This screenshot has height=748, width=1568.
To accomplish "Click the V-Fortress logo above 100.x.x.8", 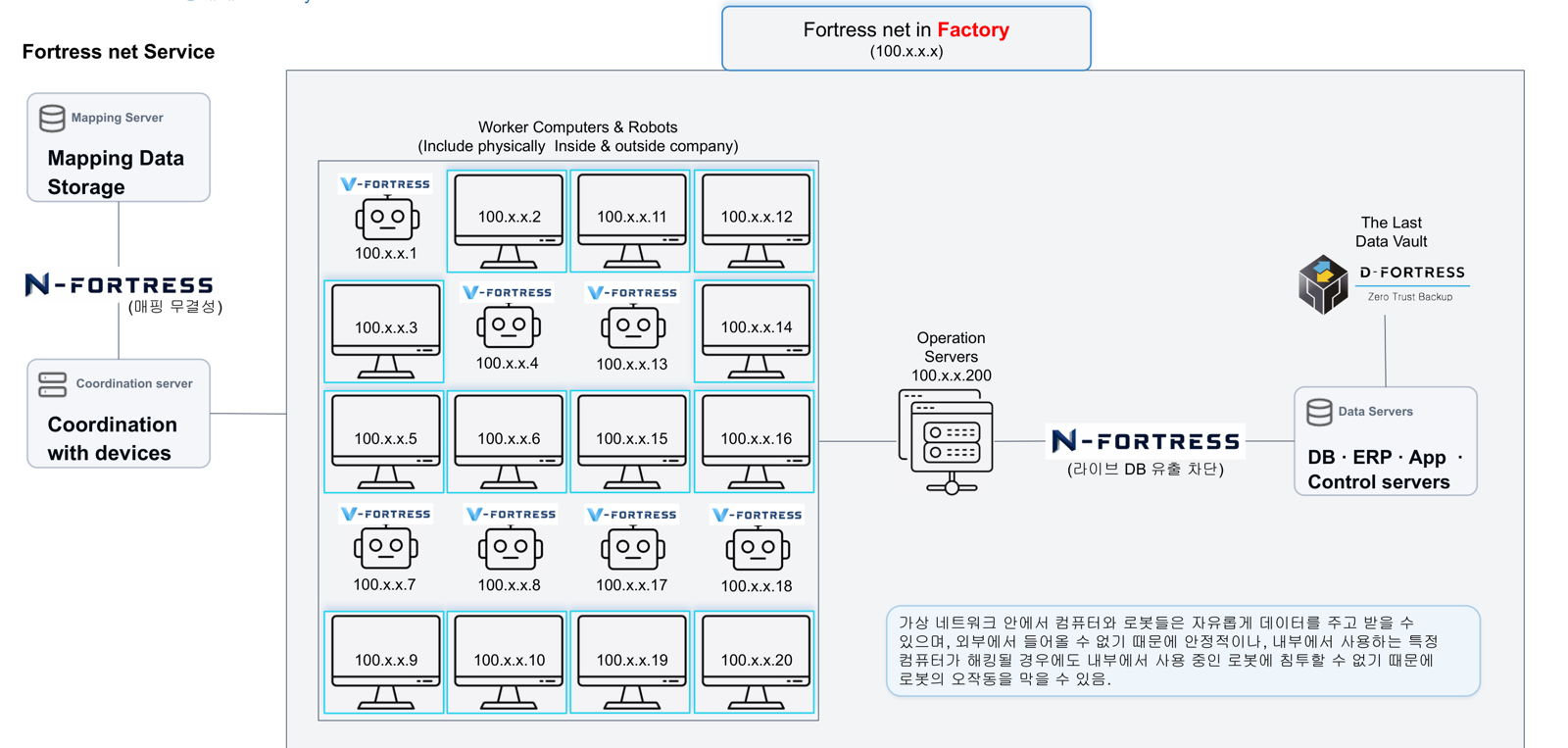I will click(511, 514).
